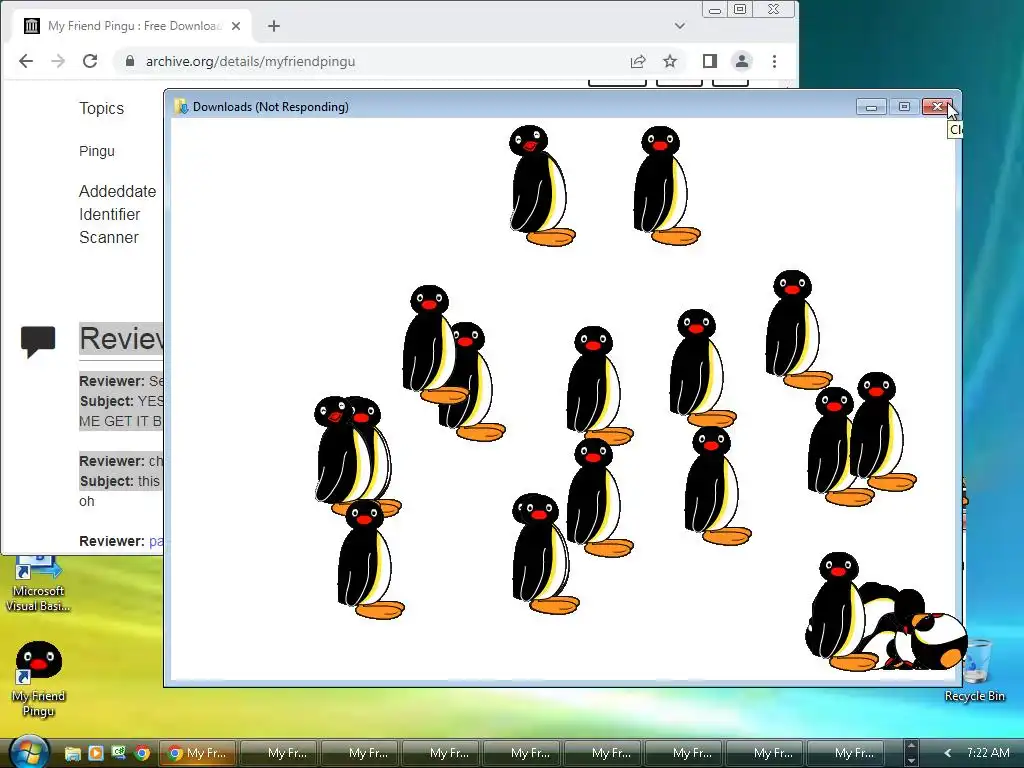
Task: Click the Scanner label
Action: tap(108, 237)
